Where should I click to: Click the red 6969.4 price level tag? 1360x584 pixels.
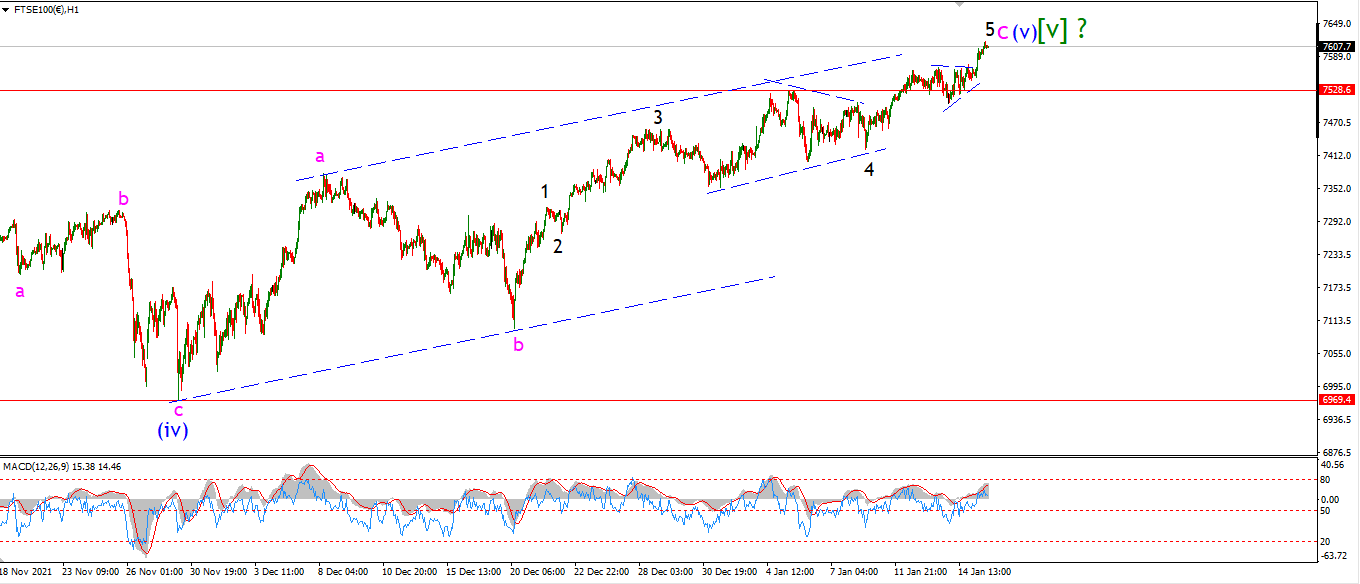(x=1338, y=399)
